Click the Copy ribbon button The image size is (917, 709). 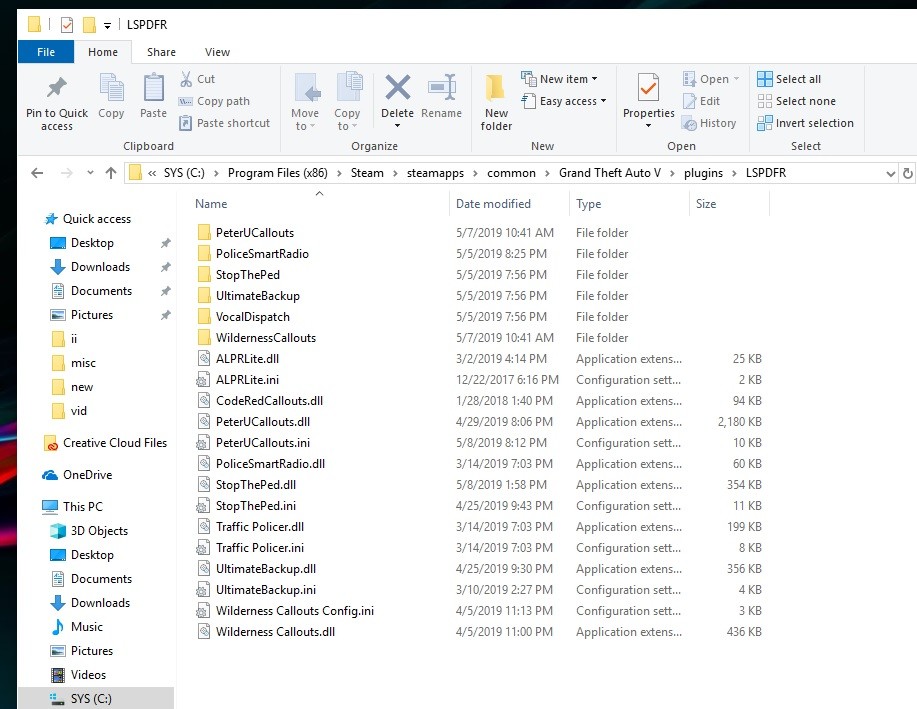click(111, 97)
